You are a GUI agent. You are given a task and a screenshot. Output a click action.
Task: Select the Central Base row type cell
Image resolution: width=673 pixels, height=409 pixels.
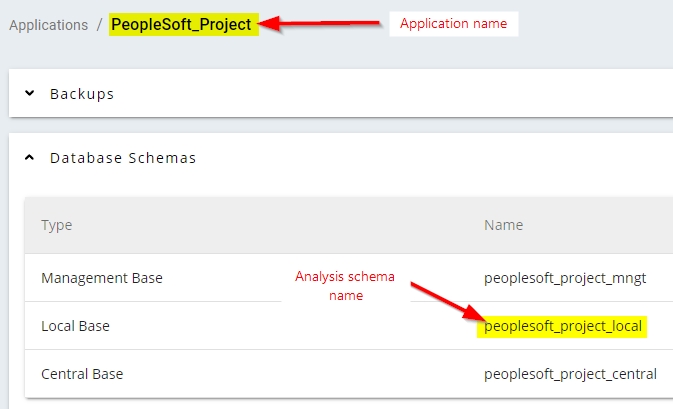click(x=83, y=374)
